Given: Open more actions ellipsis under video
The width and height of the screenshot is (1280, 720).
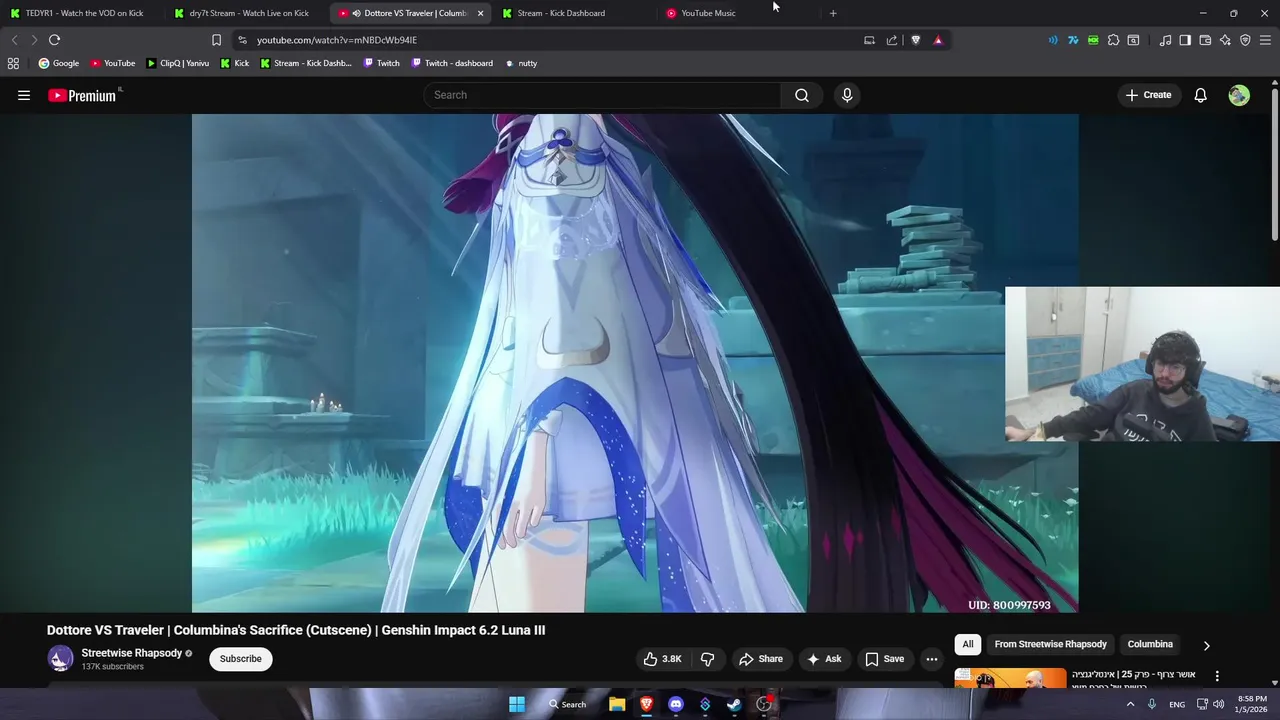Looking at the screenshot, I should [932, 659].
